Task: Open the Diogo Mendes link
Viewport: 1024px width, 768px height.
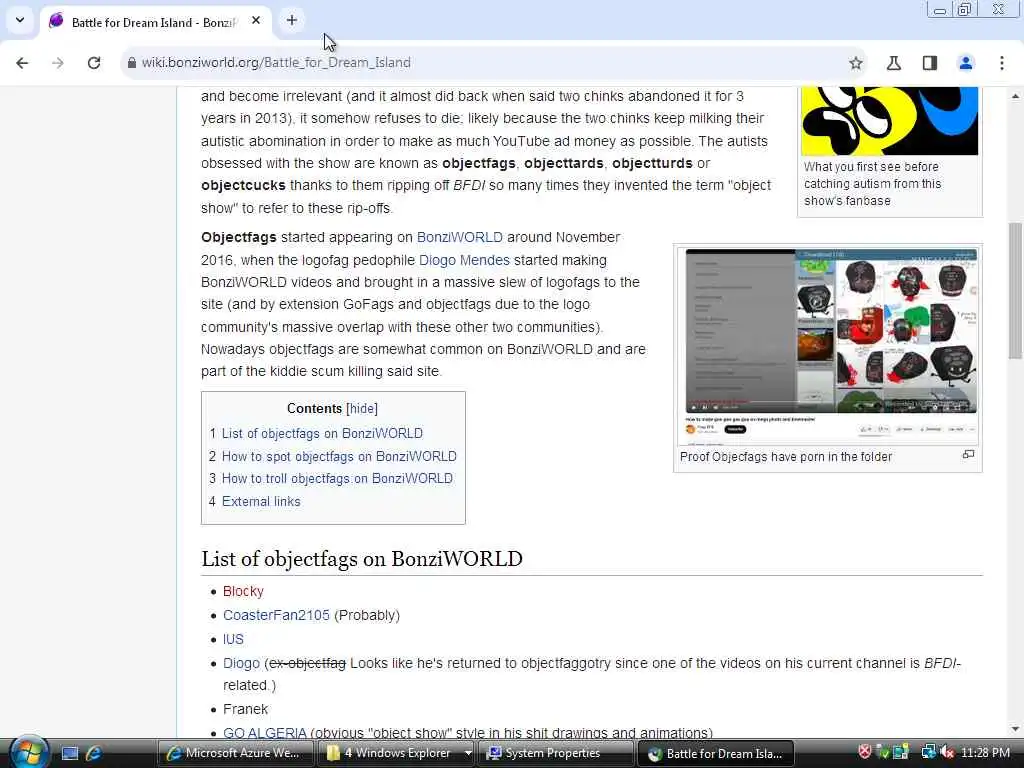Action: 464,260
